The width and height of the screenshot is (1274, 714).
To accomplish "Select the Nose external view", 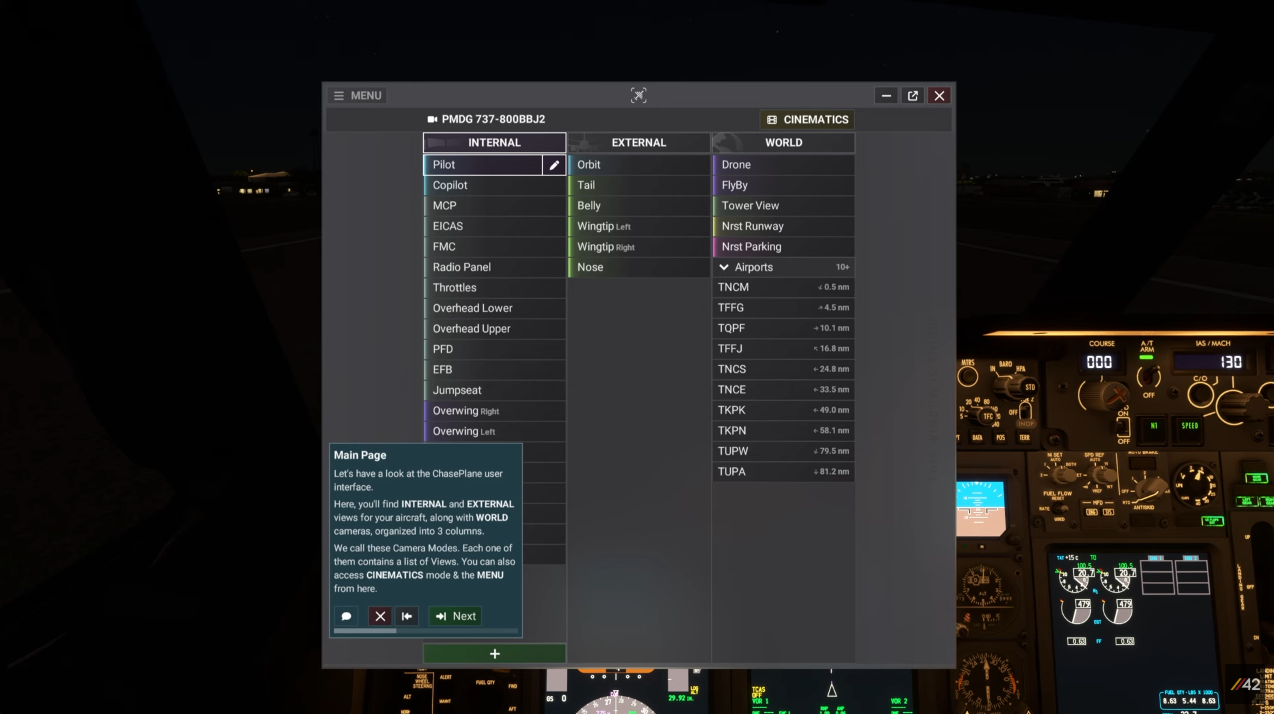I will (639, 267).
